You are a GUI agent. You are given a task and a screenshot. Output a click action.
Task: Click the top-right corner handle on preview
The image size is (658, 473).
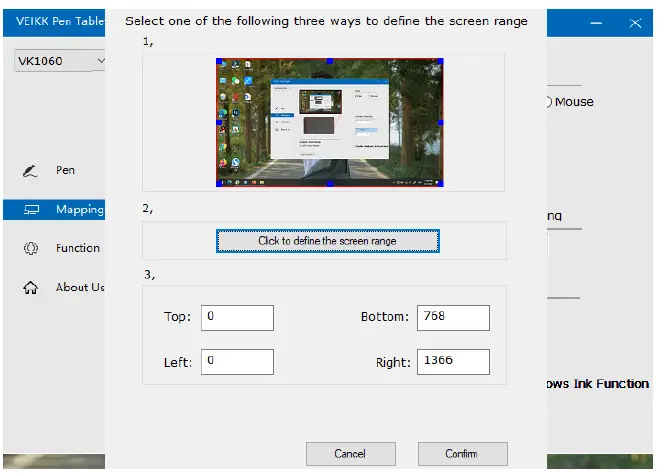pyautogui.click(x=441, y=61)
